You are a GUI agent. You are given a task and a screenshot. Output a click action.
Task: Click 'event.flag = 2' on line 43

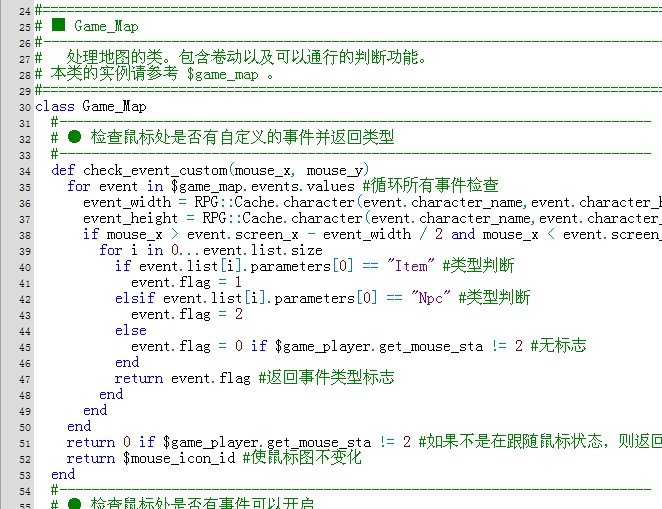pyautogui.click(x=187, y=314)
